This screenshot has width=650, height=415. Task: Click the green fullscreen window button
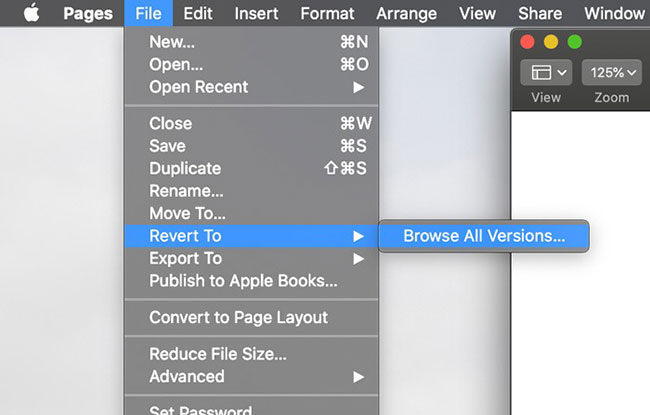pos(574,41)
